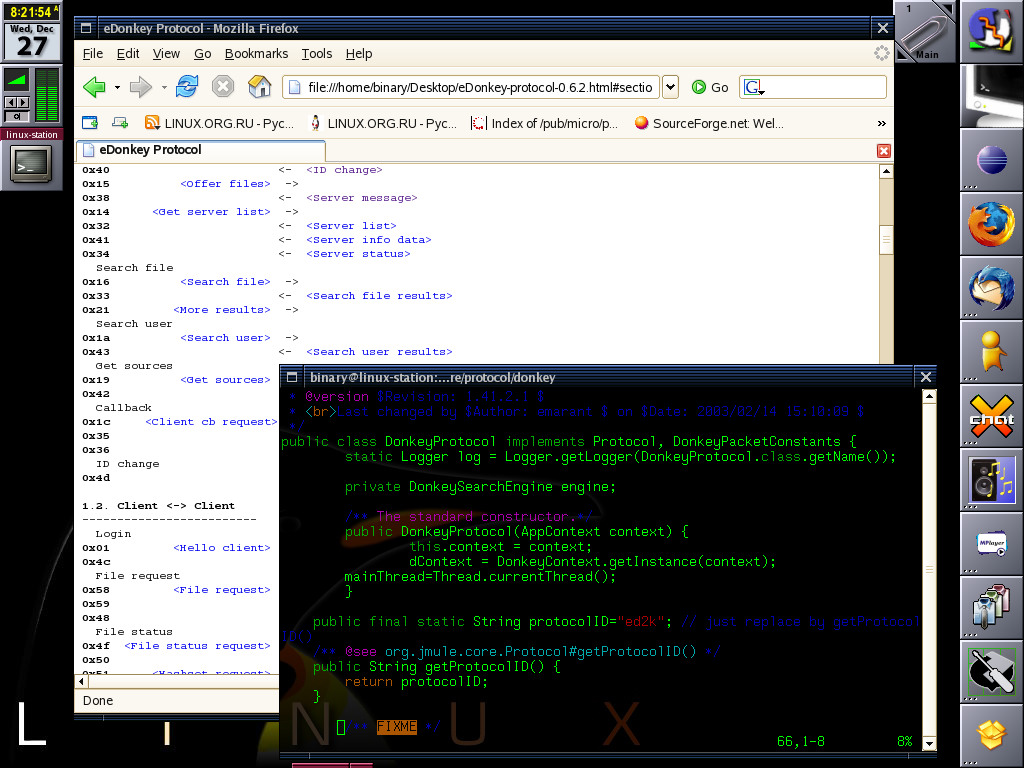Screen dimensions: 1024x768
Task: Click the green Go button
Action: click(710, 87)
